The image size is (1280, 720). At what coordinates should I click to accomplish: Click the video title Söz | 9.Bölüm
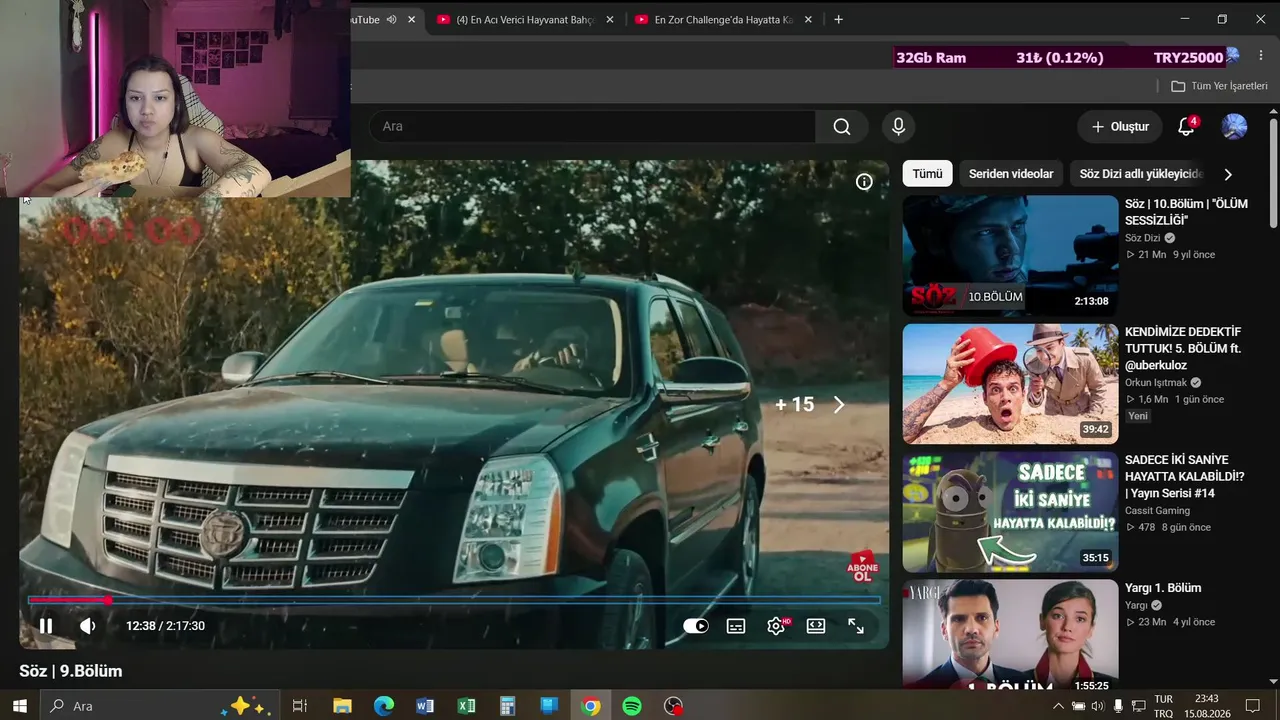[71, 671]
